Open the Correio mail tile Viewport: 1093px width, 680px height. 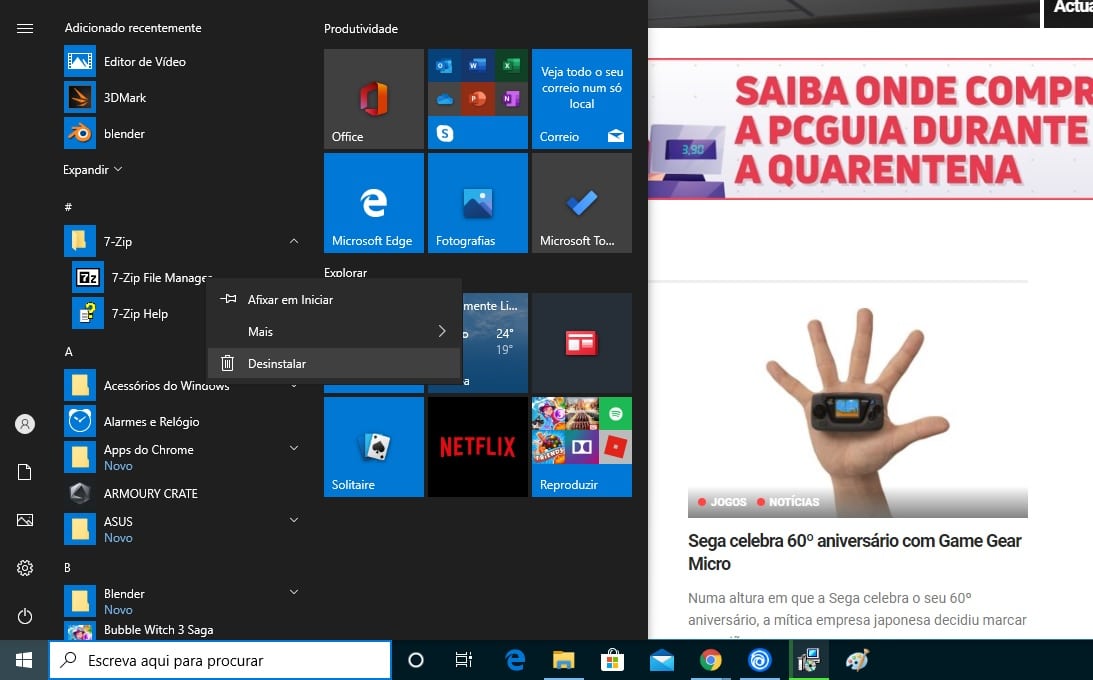pos(581,99)
